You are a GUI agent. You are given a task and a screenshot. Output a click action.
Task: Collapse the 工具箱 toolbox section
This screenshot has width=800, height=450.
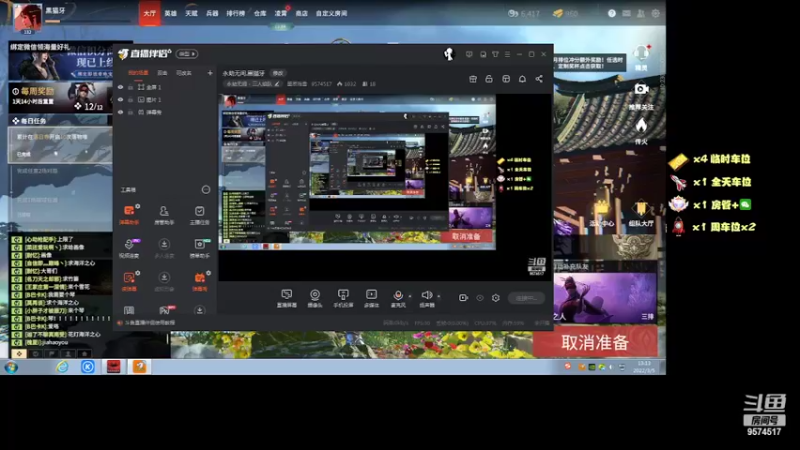pos(206,190)
